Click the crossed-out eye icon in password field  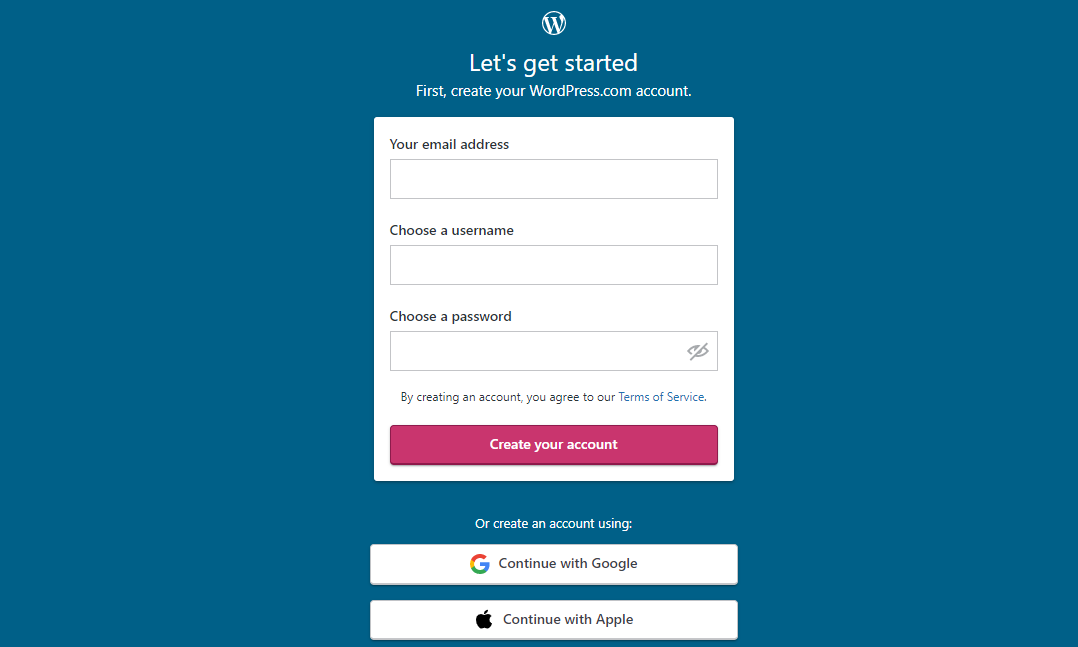[697, 351]
